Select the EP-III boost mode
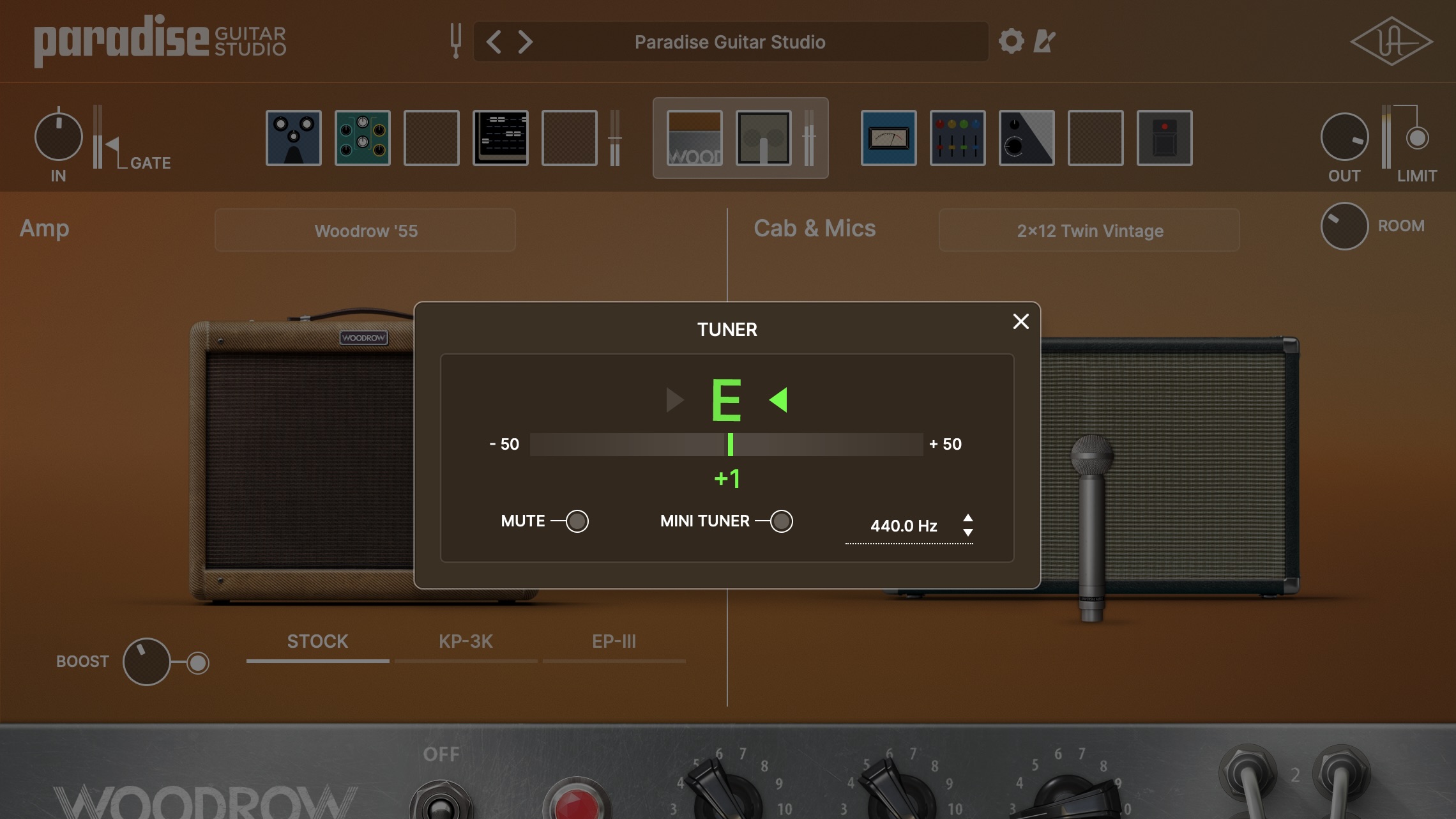Screen dimensions: 1456x819 [614, 642]
